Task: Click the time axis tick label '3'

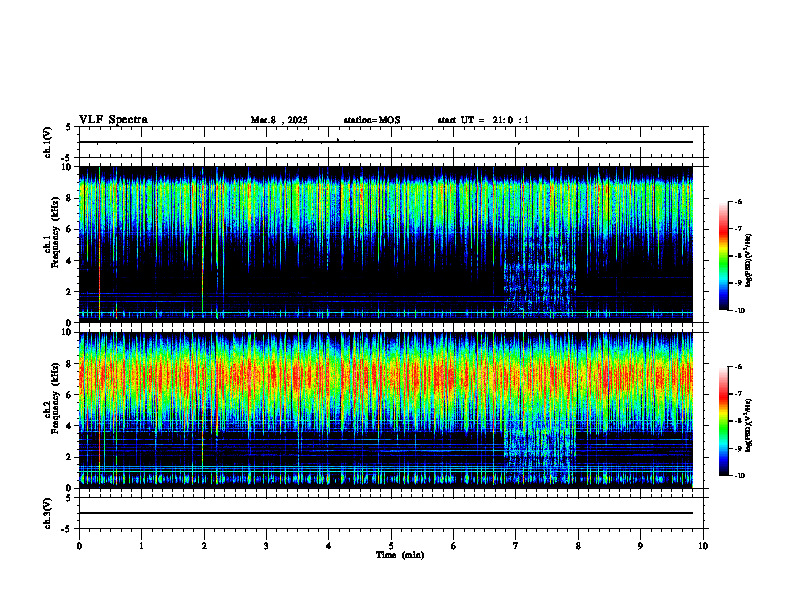Action: click(266, 546)
